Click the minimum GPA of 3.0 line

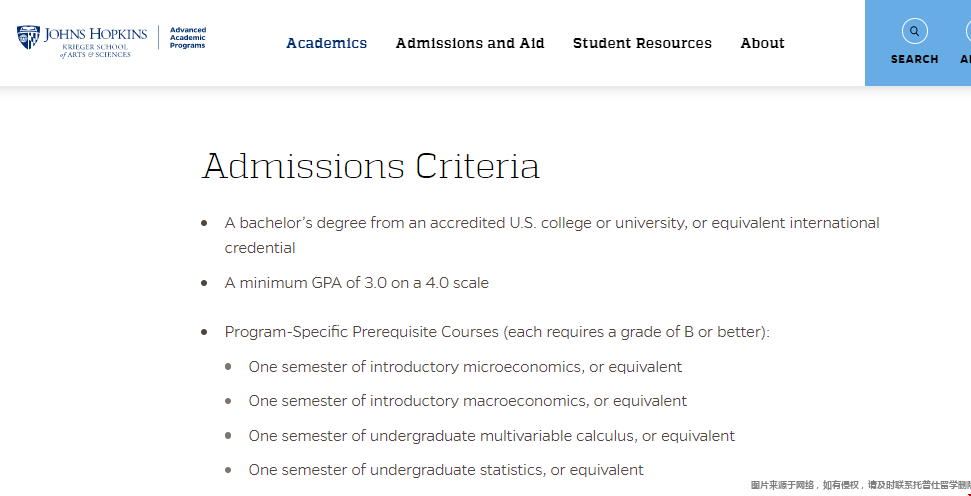click(x=356, y=283)
